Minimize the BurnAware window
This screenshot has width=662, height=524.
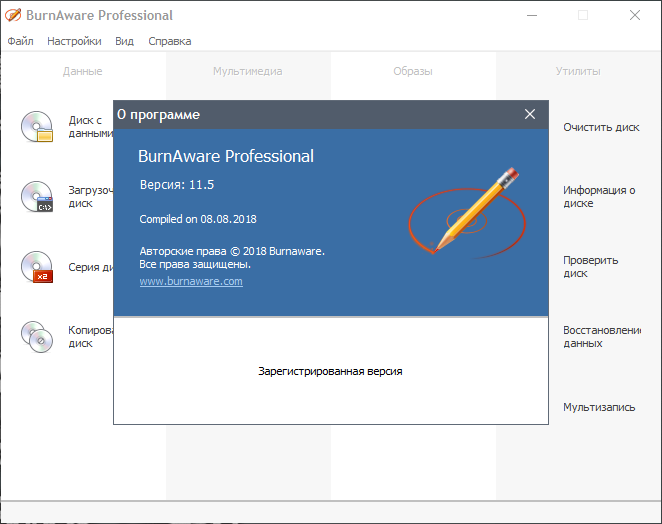click(x=532, y=15)
